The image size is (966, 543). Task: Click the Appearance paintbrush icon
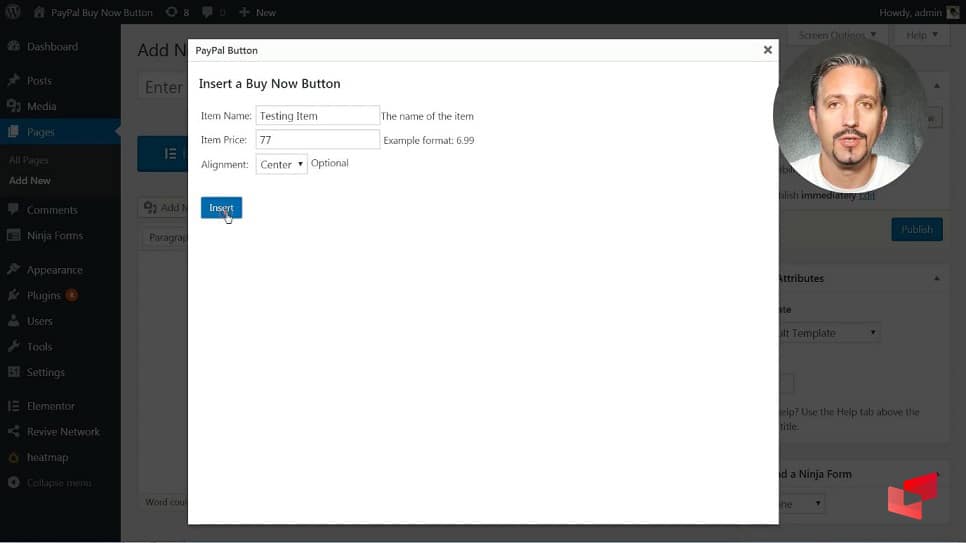(14, 270)
